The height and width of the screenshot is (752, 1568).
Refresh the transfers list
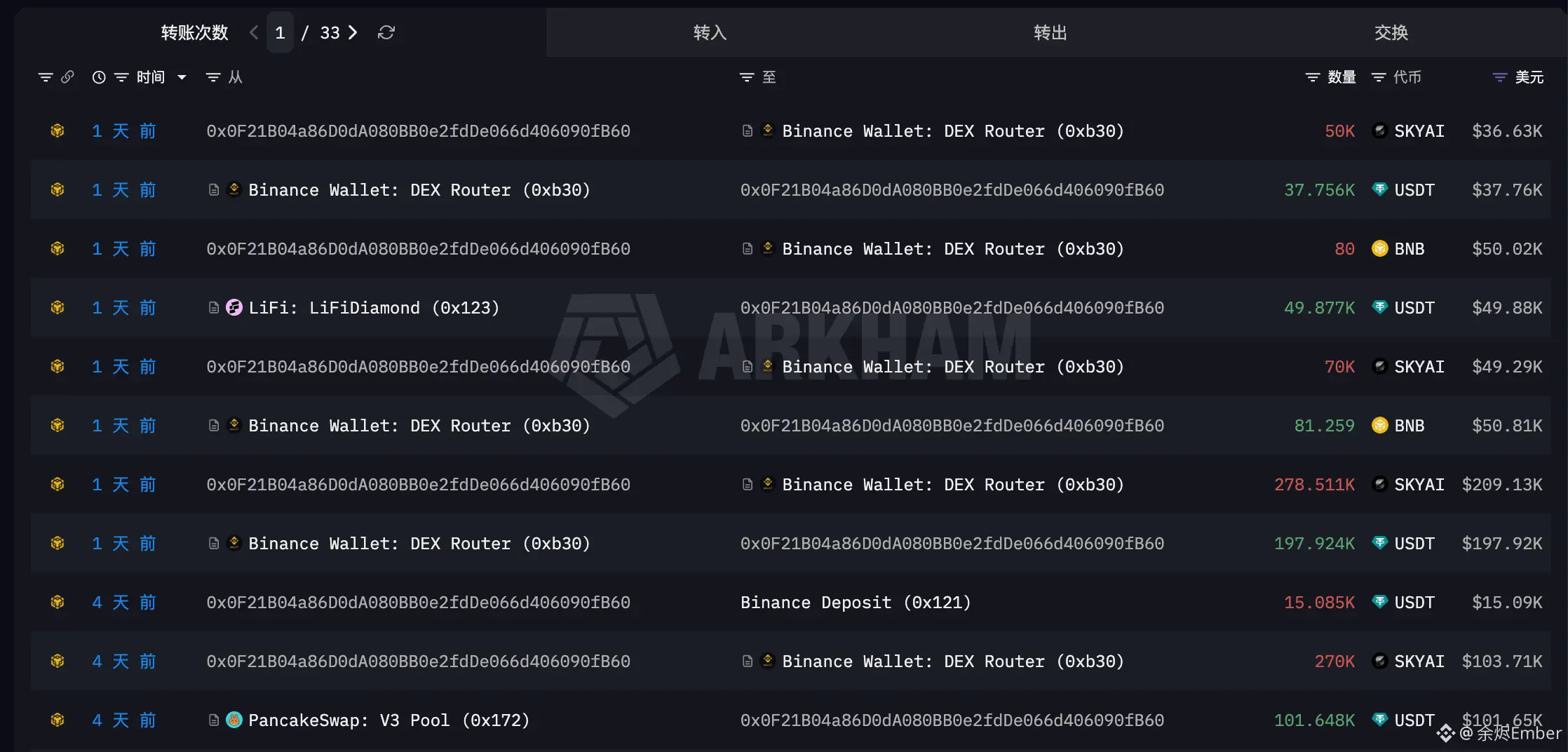[386, 32]
